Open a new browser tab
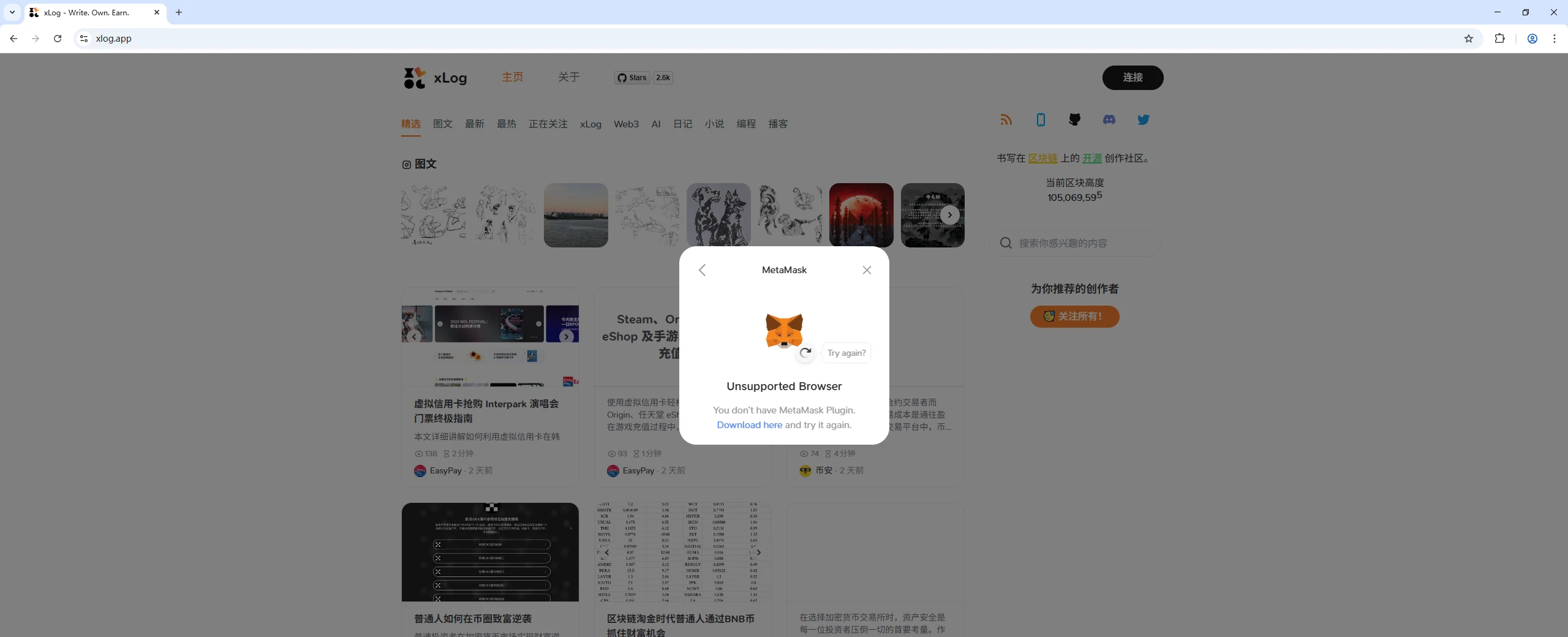This screenshot has height=637, width=1568. coord(179,12)
